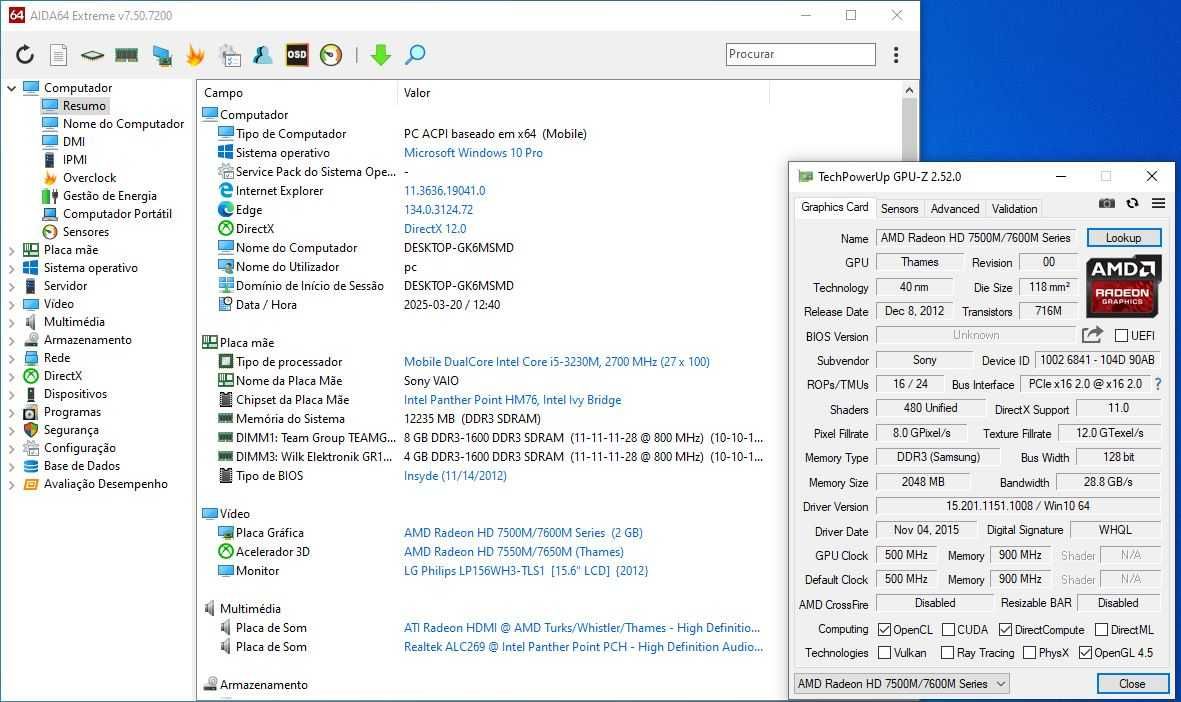Image resolution: width=1181 pixels, height=702 pixels.
Task: Click the BIOS export share icon
Action: click(1092, 334)
